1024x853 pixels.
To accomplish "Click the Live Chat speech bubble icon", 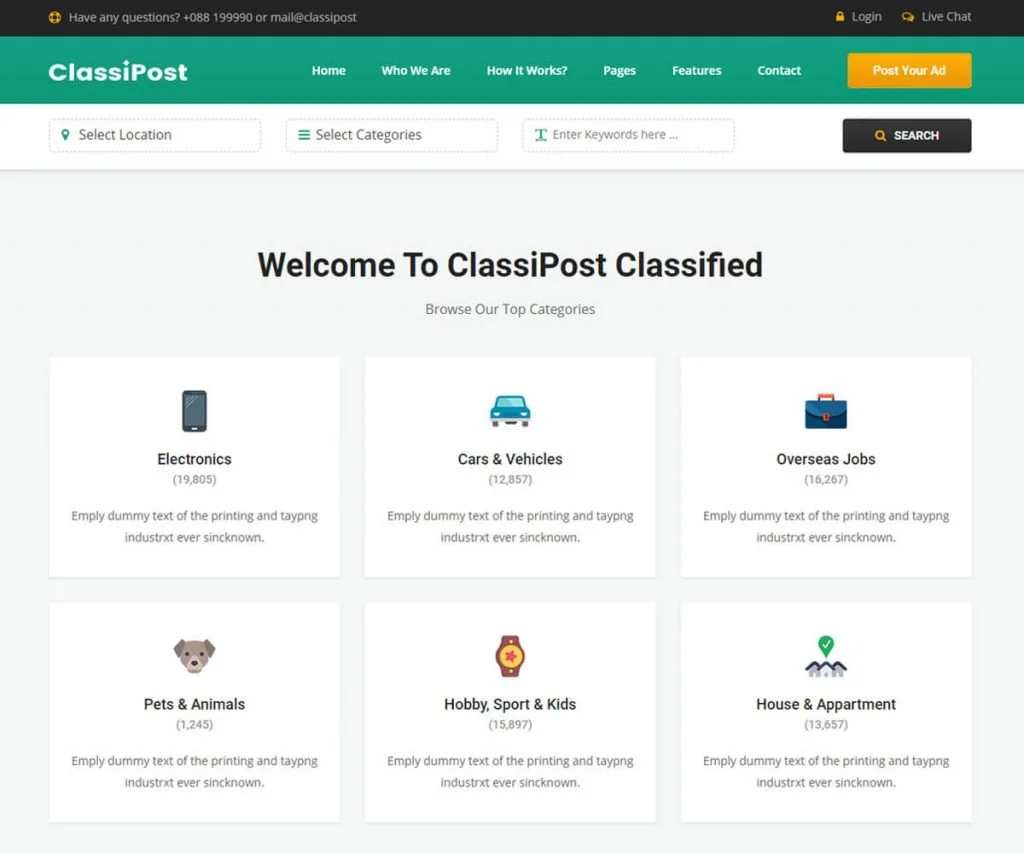I will coord(908,17).
